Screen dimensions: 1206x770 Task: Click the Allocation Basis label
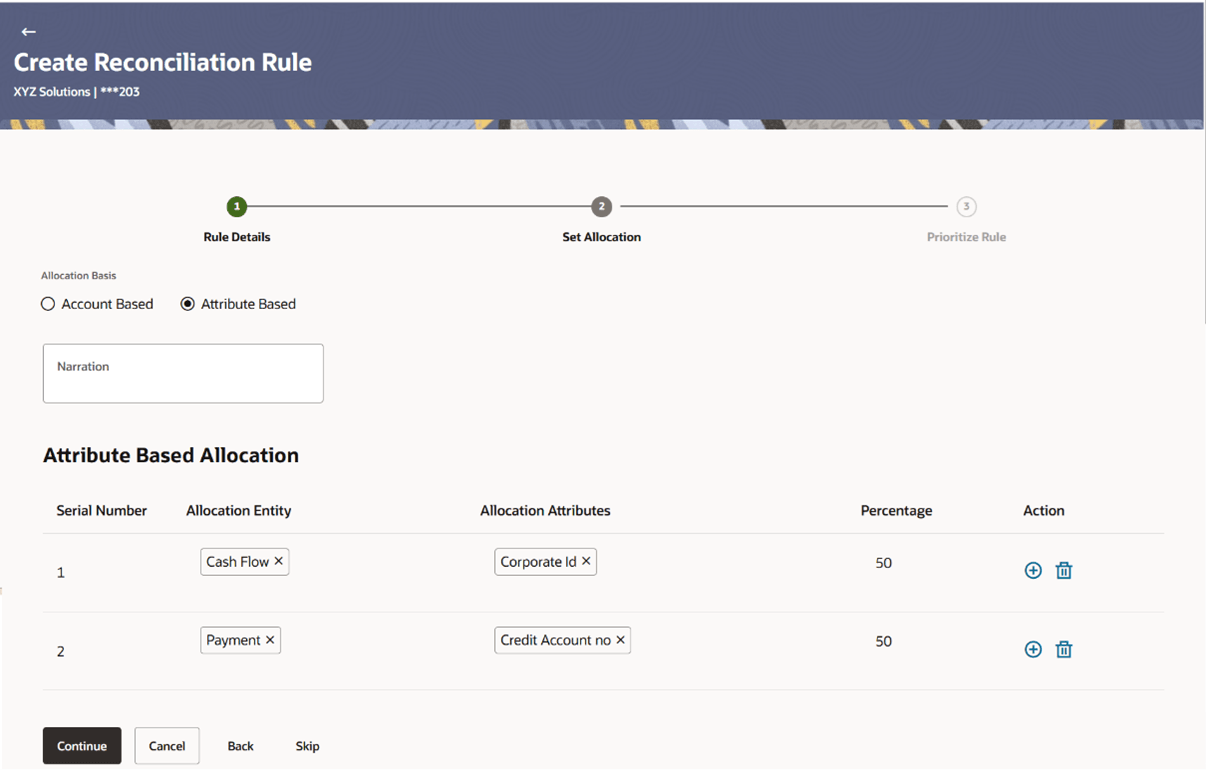pyautogui.click(x=79, y=275)
